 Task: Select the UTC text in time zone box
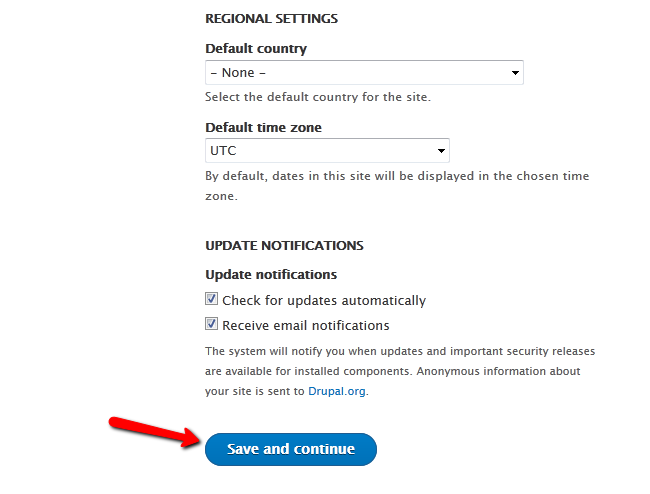(x=223, y=150)
